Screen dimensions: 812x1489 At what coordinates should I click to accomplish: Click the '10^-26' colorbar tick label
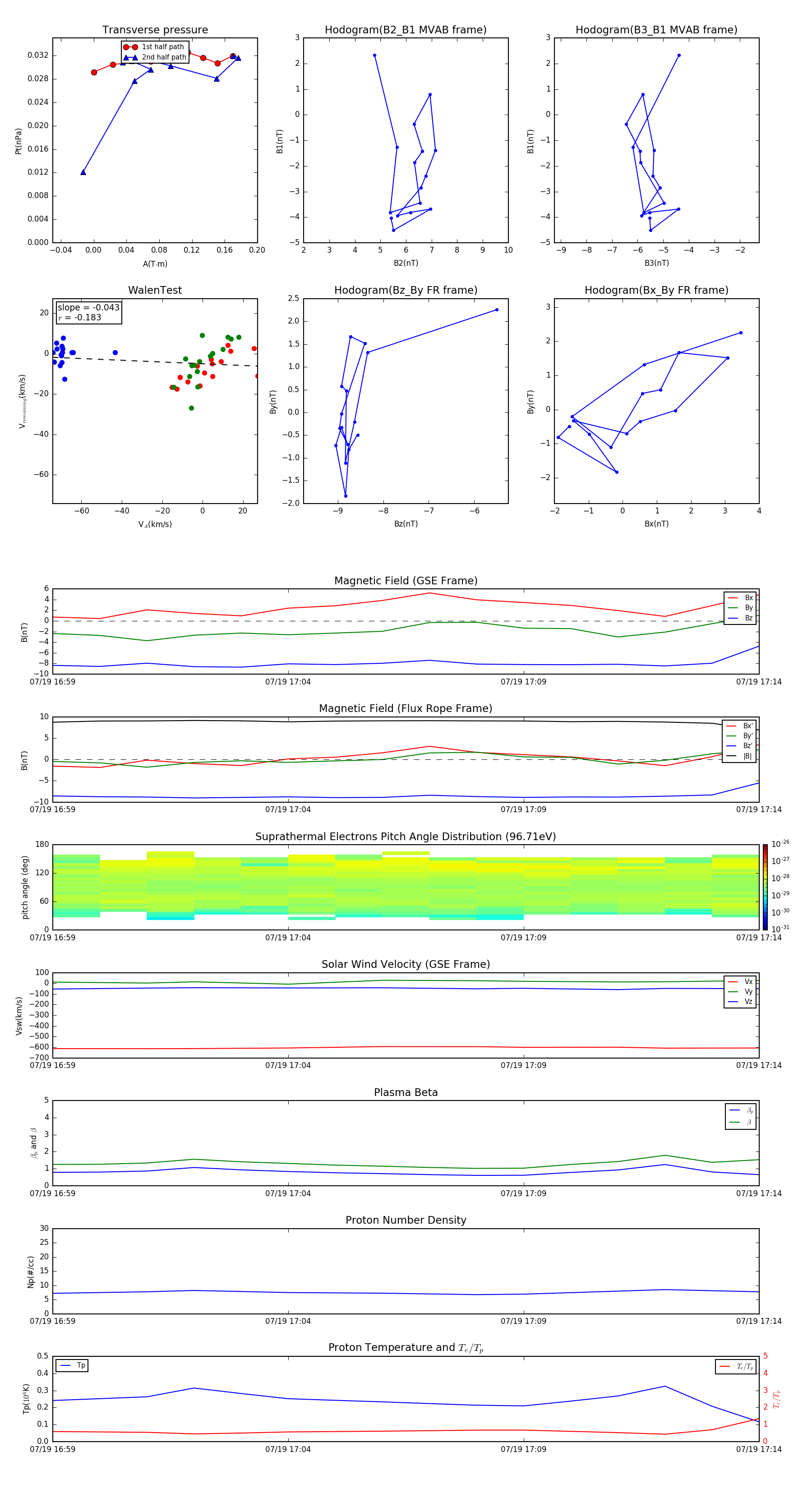780,844
